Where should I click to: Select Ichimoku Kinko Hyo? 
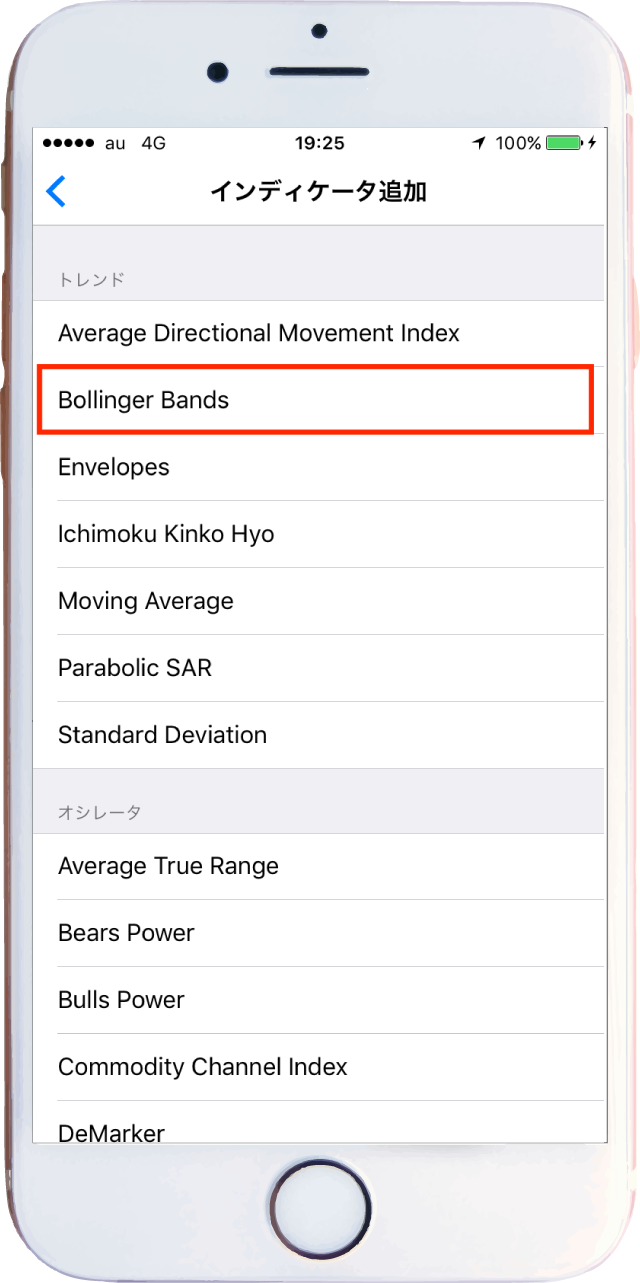pyautogui.click(x=166, y=534)
